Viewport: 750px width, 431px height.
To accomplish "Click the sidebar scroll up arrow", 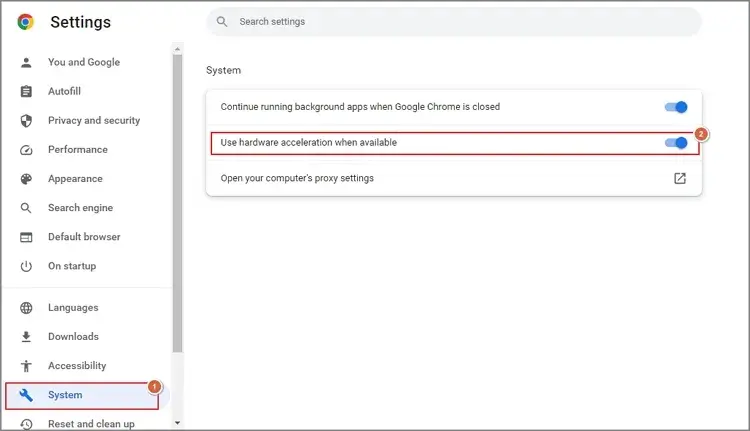I will point(177,49).
